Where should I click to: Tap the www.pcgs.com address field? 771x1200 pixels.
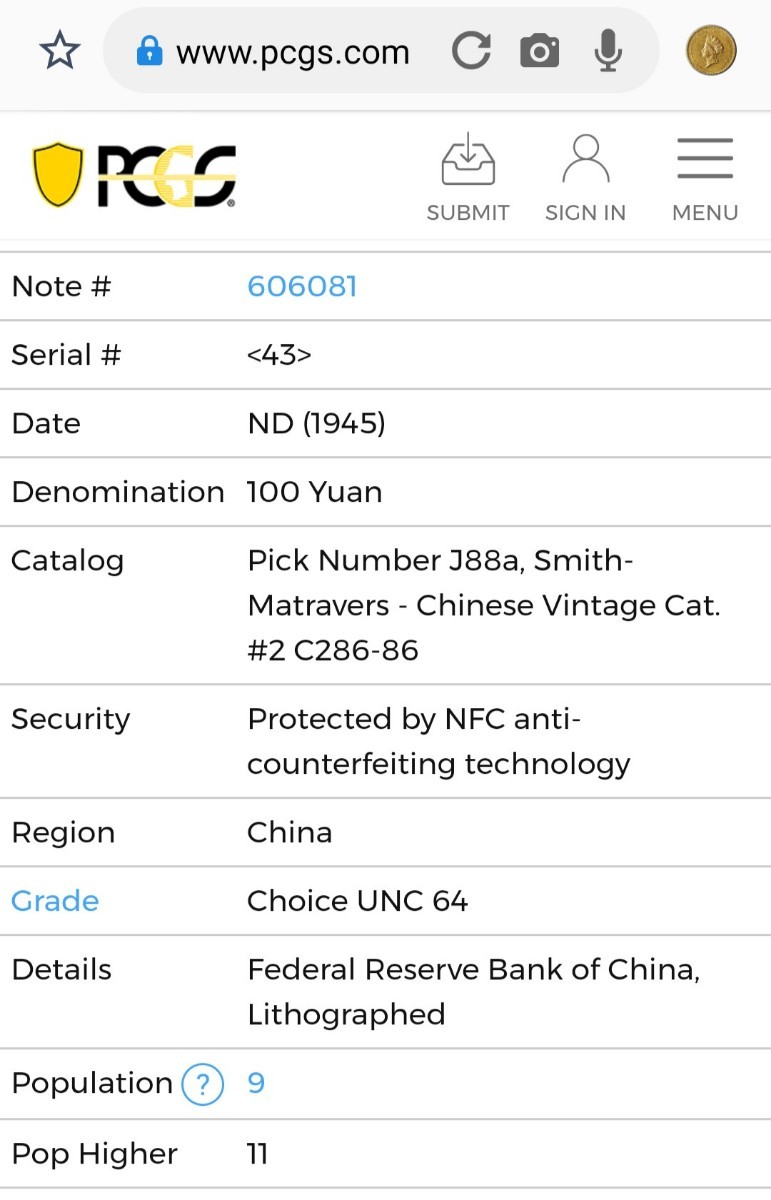293,52
